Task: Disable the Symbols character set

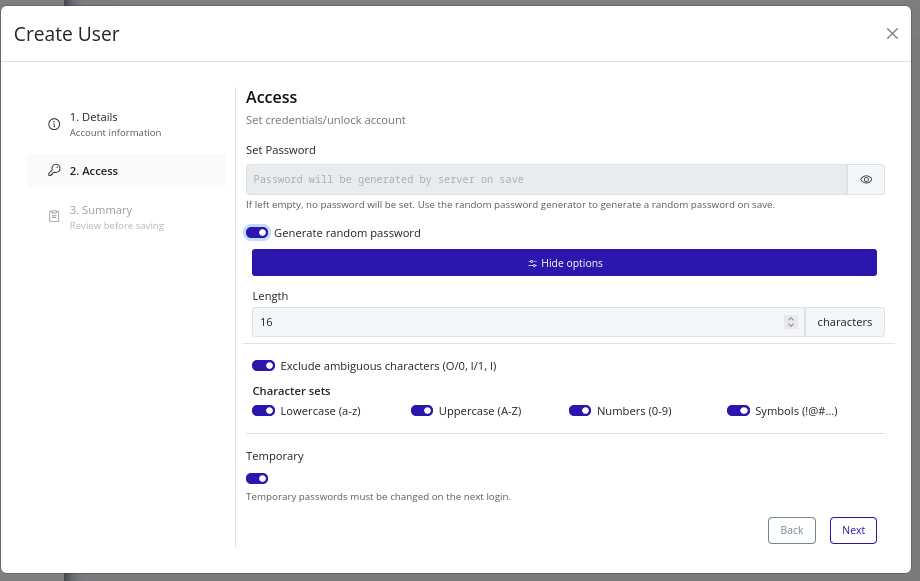Action: point(738,410)
